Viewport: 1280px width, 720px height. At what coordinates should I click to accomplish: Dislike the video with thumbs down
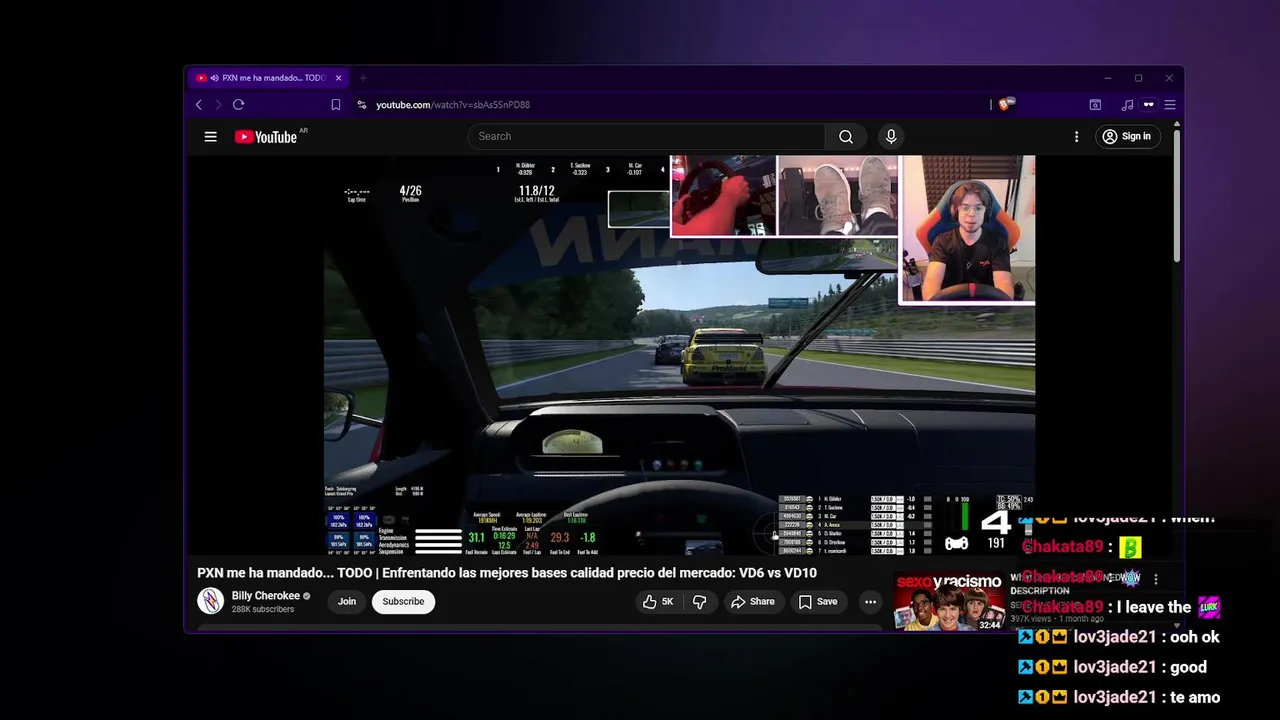click(700, 602)
